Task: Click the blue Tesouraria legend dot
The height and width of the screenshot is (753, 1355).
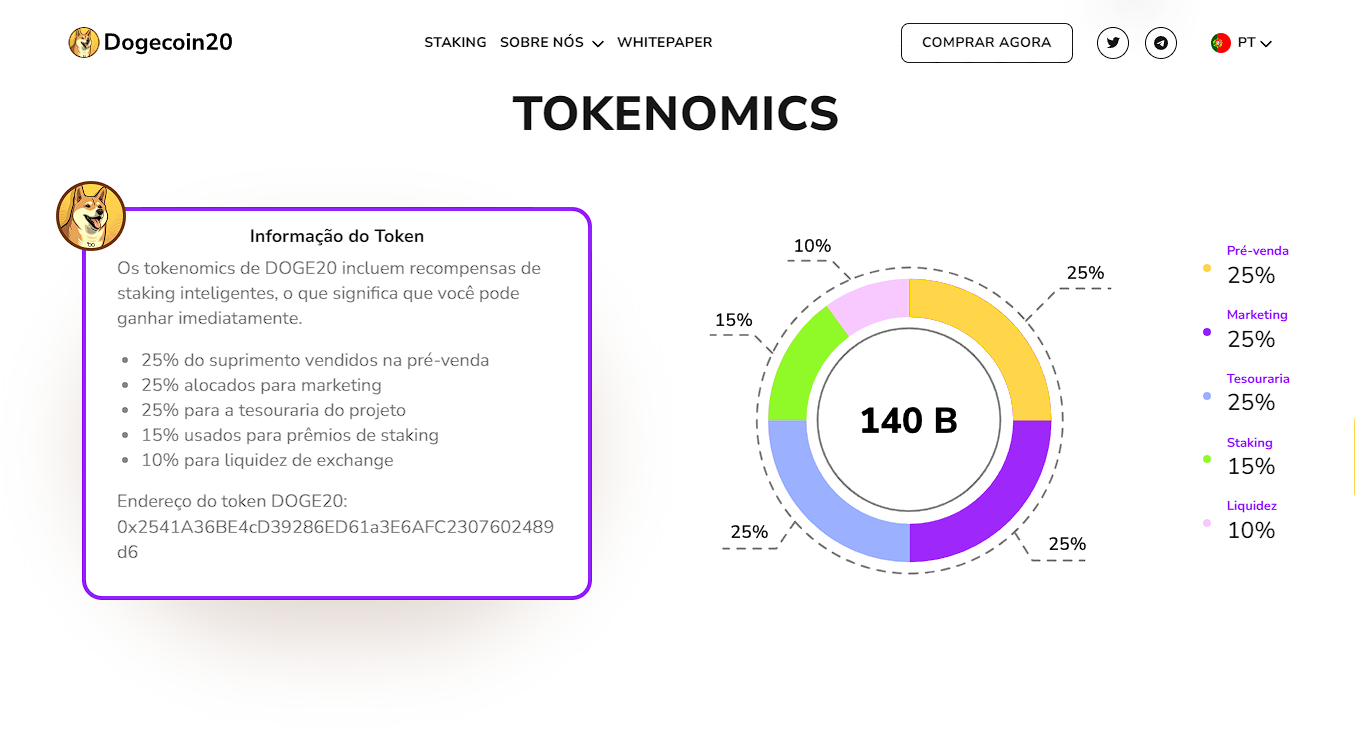Action: pos(1206,395)
